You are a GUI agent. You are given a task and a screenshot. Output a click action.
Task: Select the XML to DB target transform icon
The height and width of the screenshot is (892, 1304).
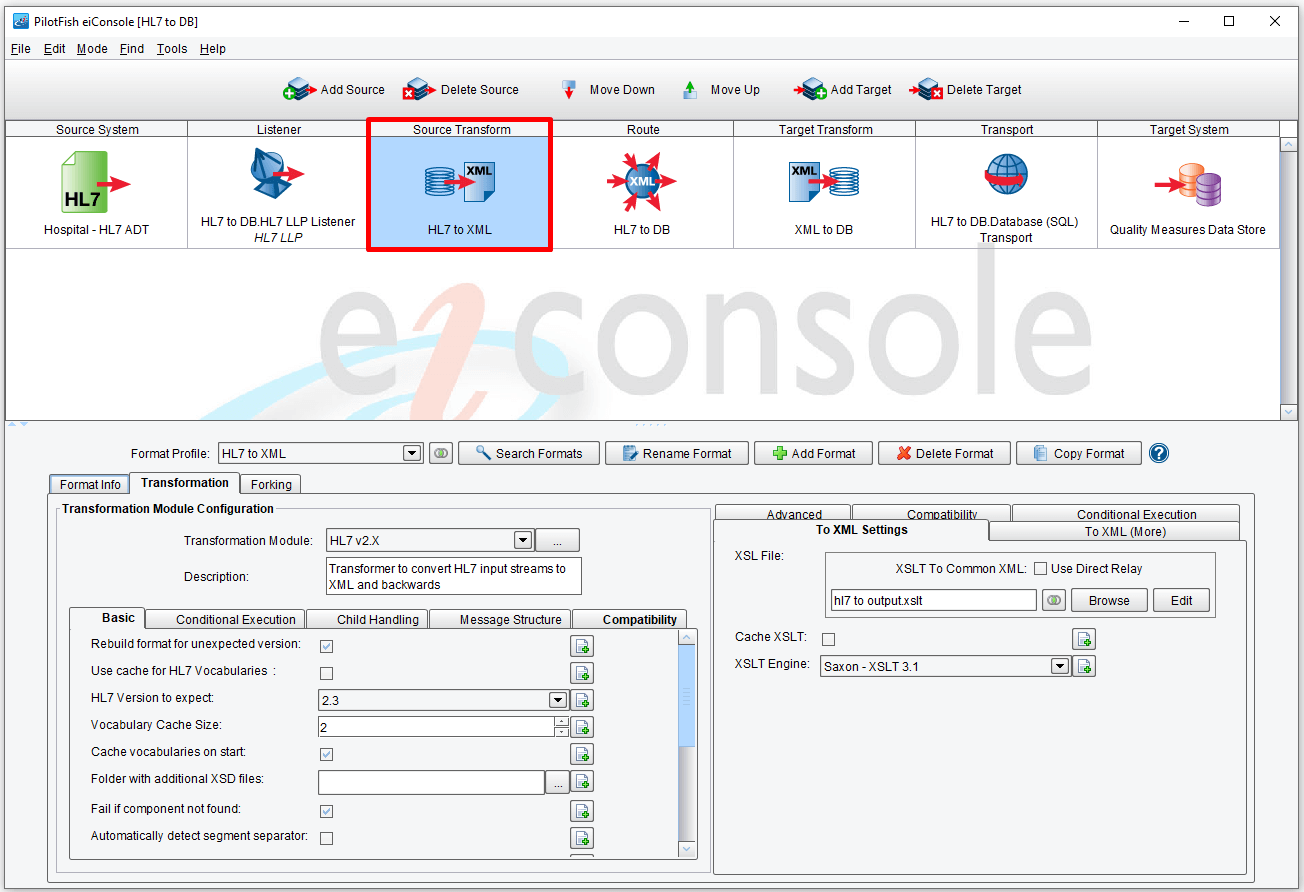[x=824, y=181]
